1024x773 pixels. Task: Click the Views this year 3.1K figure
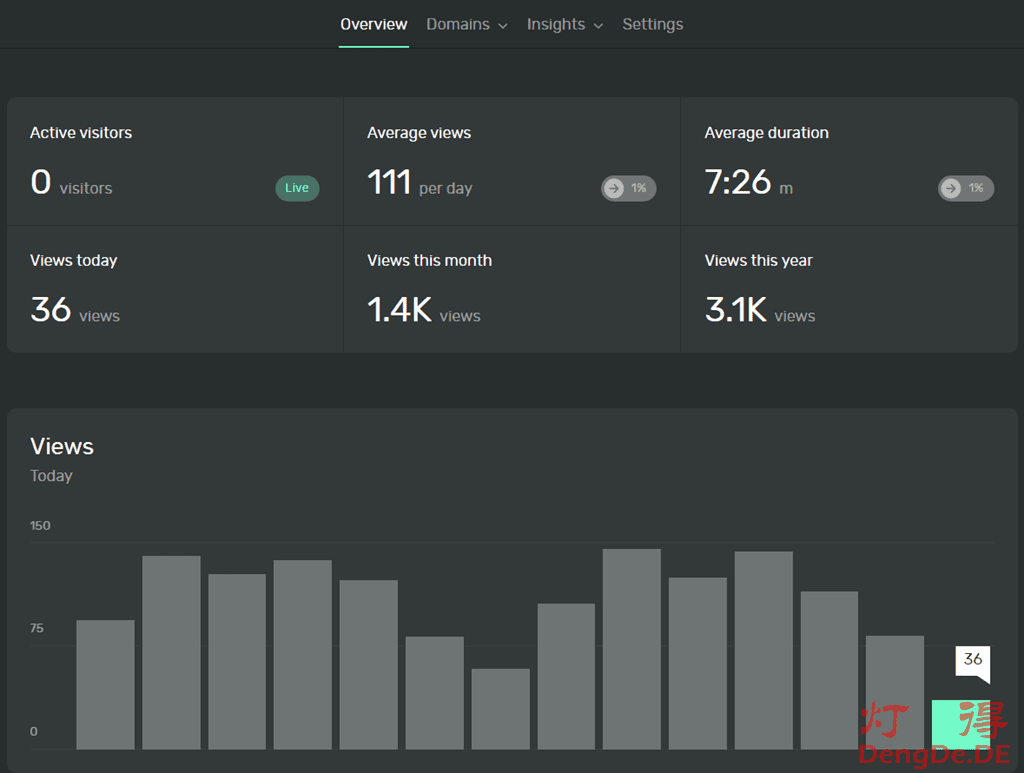(x=736, y=310)
